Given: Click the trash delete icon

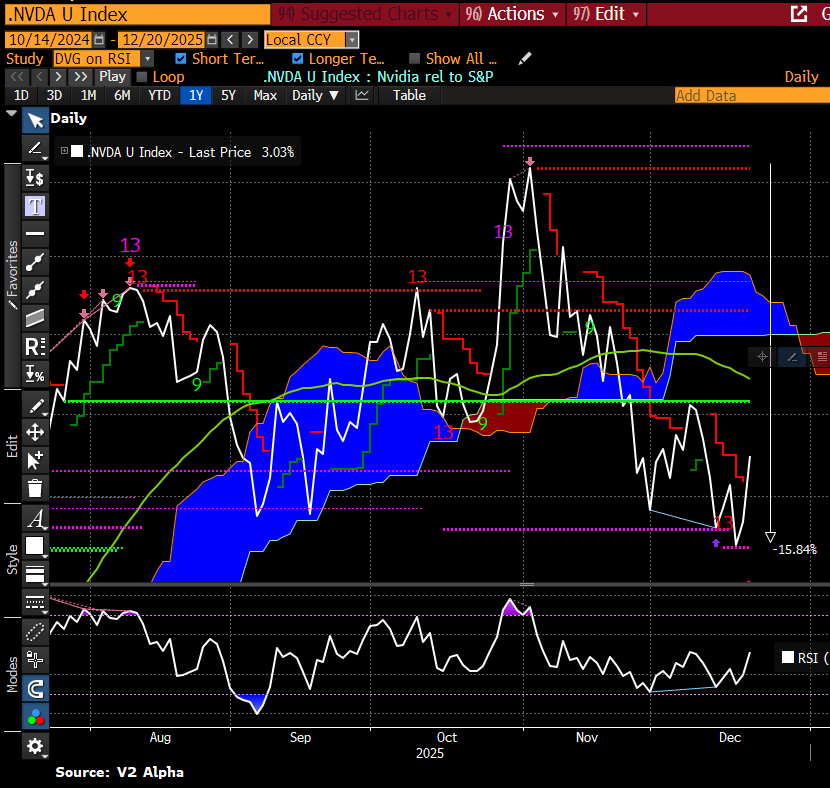Looking at the screenshot, I should [x=35, y=488].
